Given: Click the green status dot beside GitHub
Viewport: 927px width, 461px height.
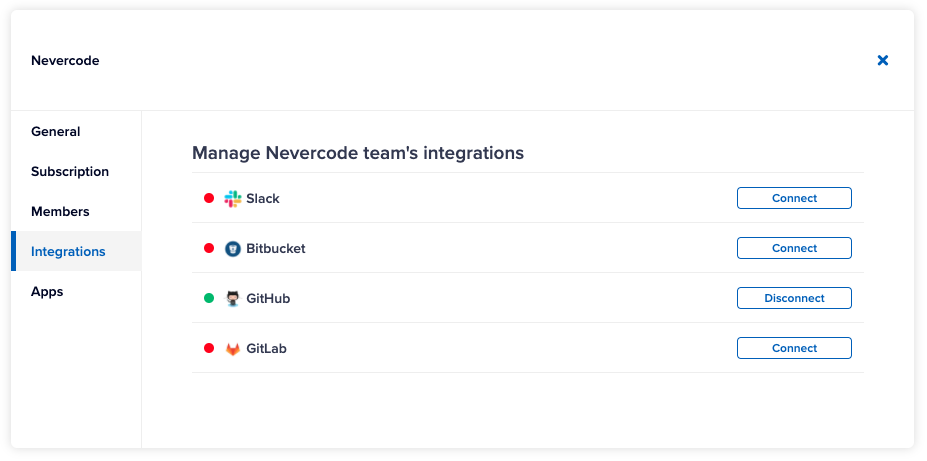Looking at the screenshot, I should 209,298.
